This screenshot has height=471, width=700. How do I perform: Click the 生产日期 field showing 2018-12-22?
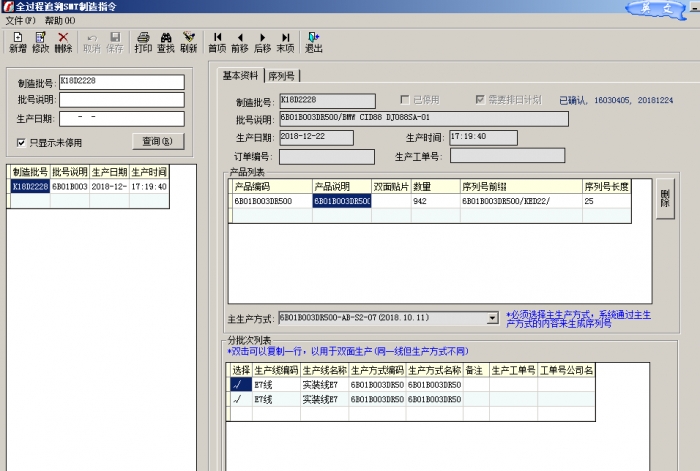tap(317, 138)
